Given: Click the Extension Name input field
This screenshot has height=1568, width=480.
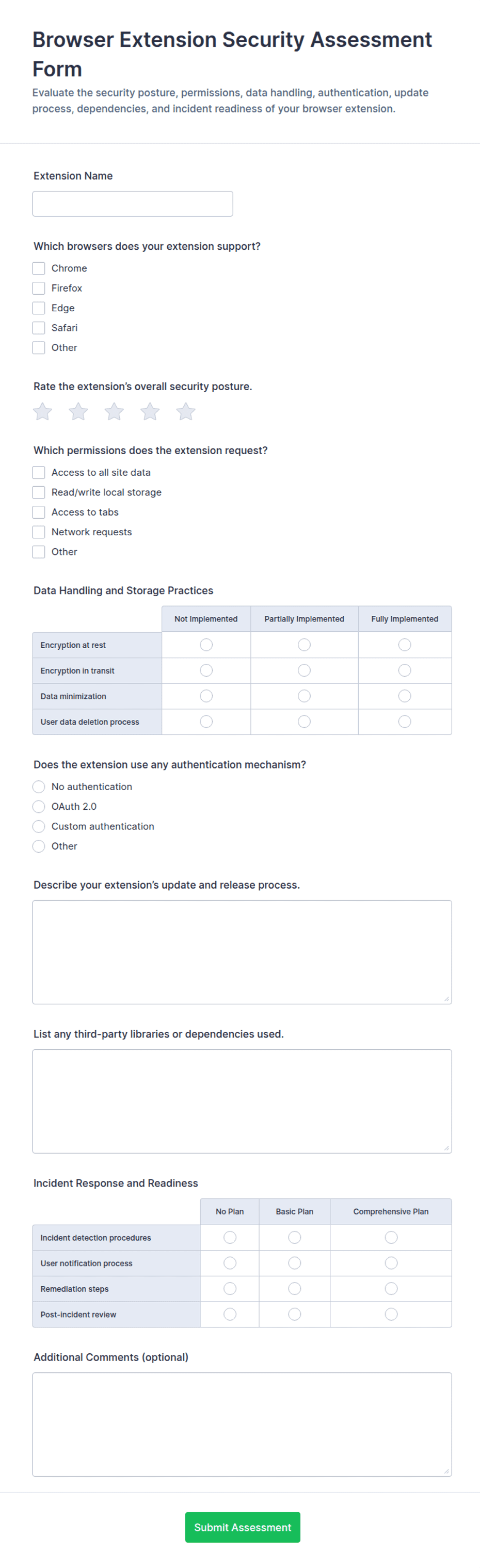Looking at the screenshot, I should point(133,204).
